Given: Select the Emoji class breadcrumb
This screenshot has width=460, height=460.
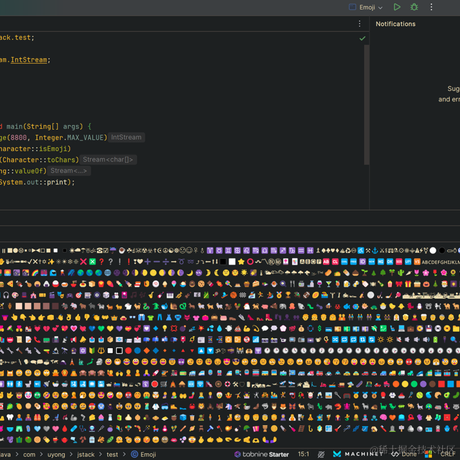Looking at the screenshot, I should tap(144, 454).
